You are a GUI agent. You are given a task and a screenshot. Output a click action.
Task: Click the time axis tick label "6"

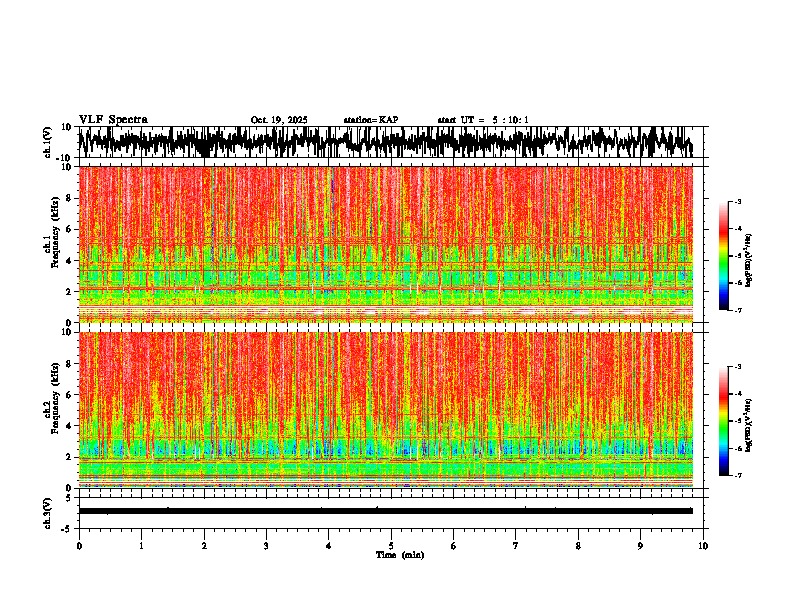[454, 546]
